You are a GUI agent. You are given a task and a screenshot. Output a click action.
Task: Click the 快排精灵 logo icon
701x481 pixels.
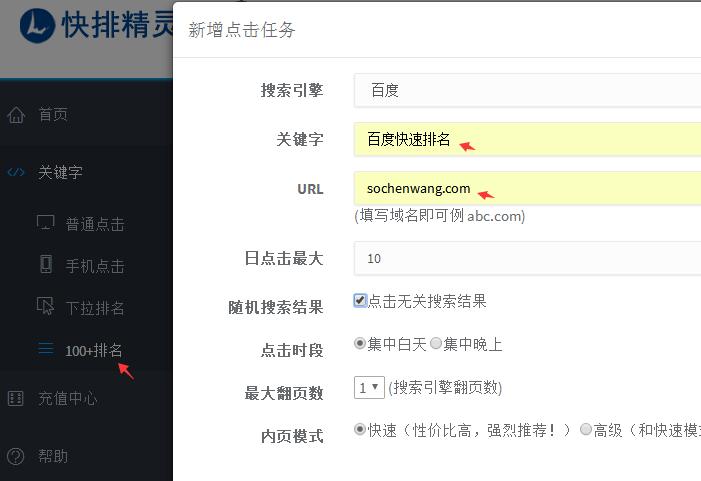pos(37,25)
